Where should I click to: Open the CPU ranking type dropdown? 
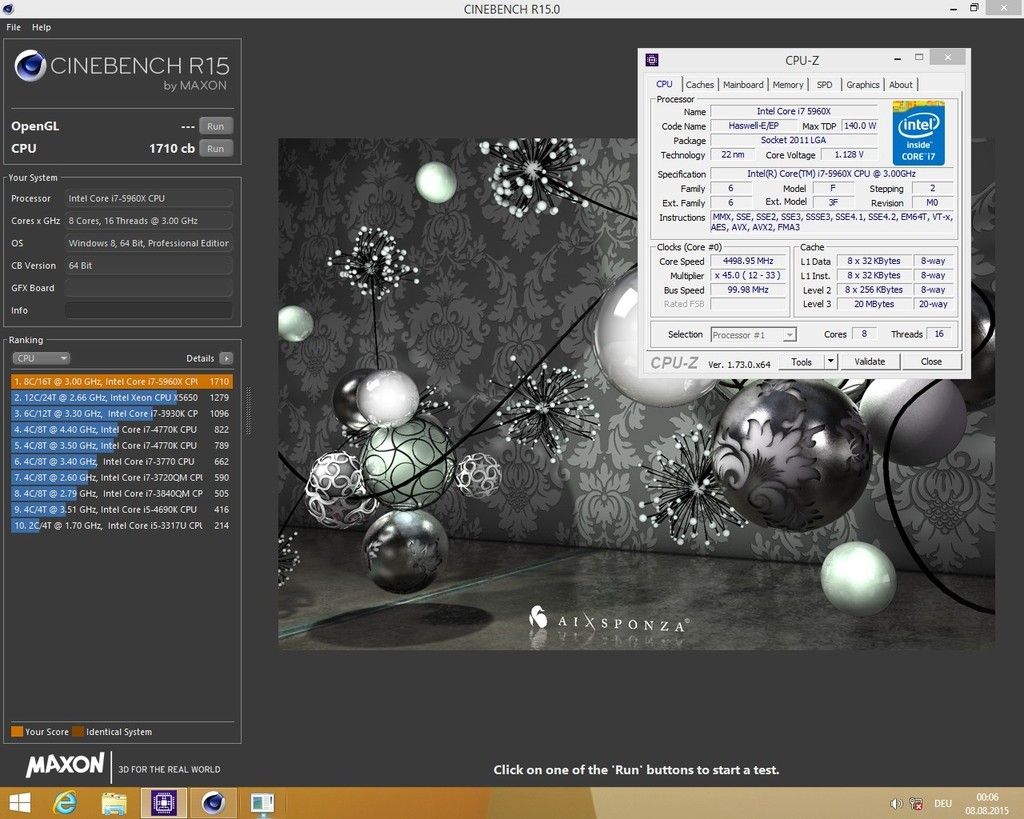coord(41,358)
